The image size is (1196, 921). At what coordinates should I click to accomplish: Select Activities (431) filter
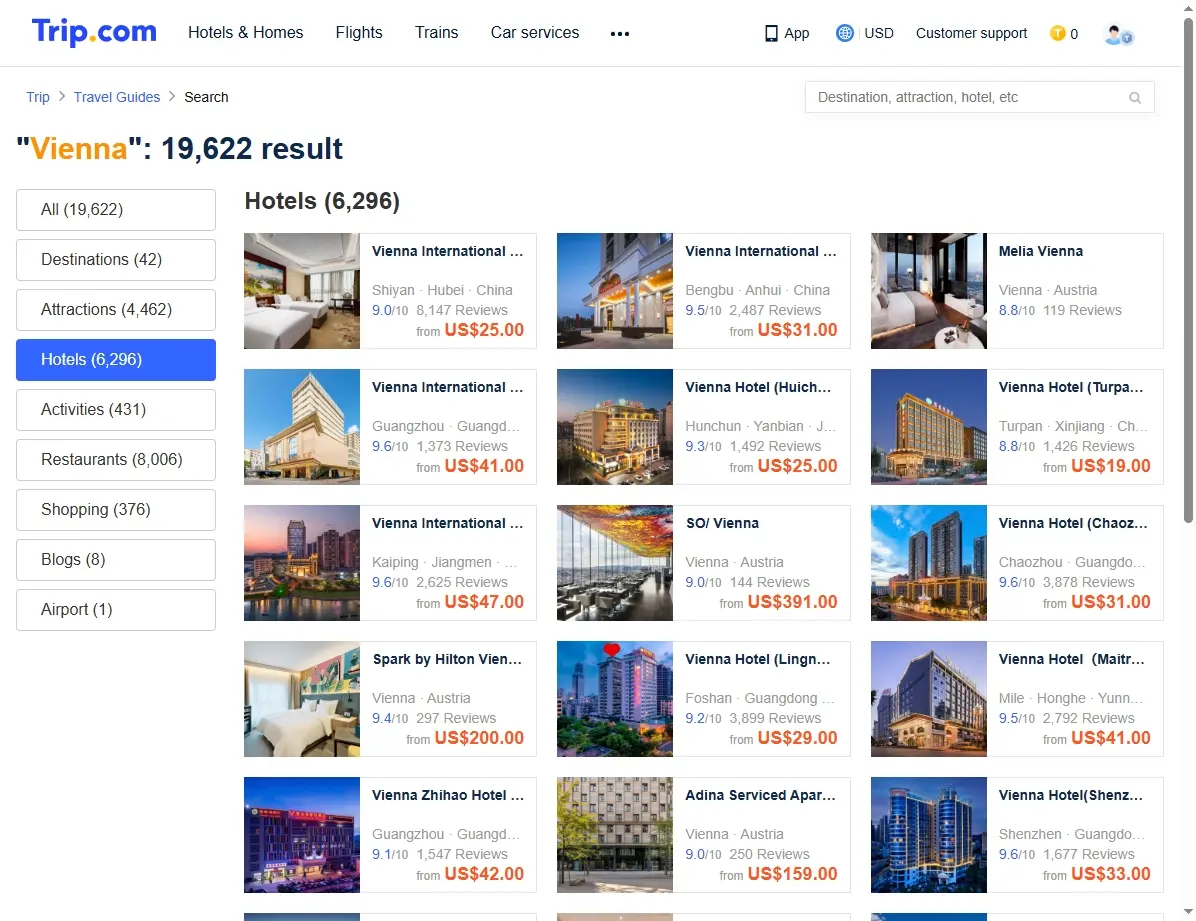point(116,410)
